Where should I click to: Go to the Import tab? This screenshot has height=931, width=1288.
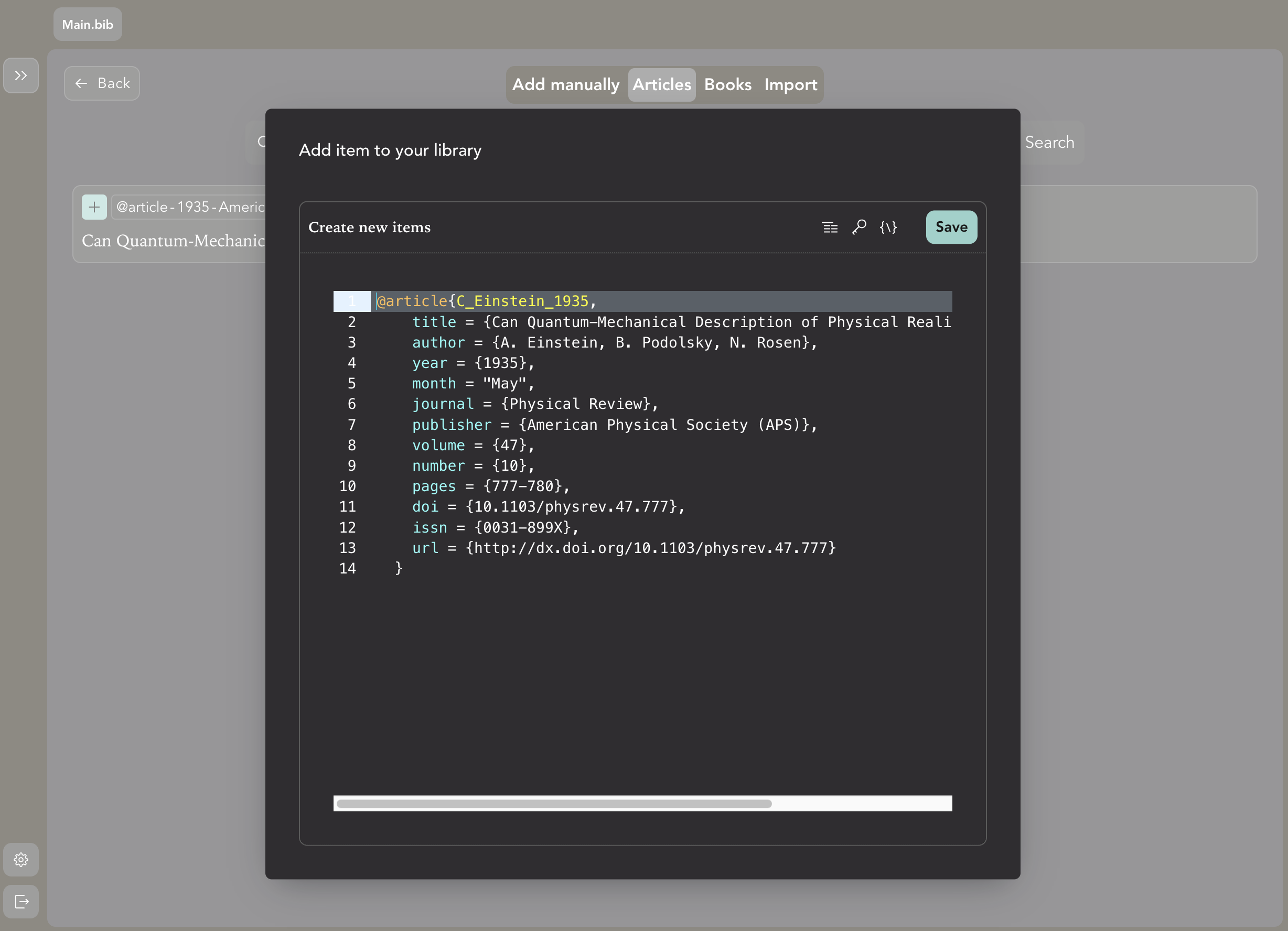(790, 84)
